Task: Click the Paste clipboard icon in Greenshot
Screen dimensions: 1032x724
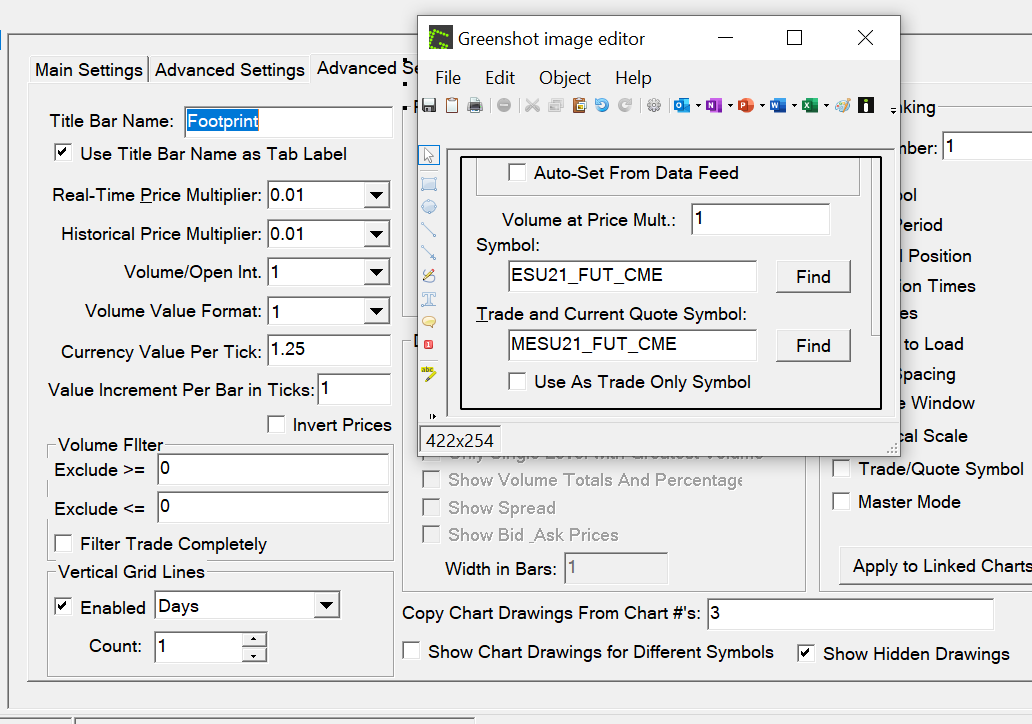Action: click(579, 105)
